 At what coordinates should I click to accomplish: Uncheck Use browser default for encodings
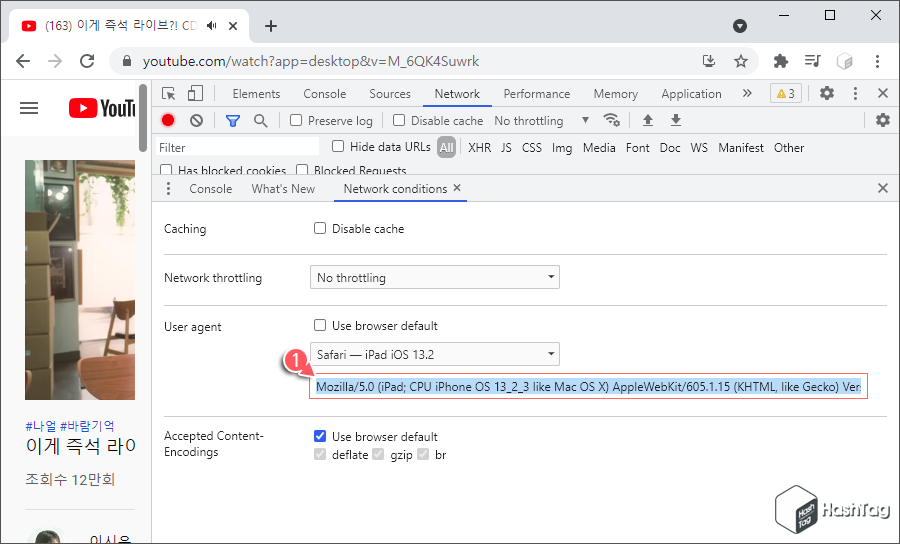(x=320, y=436)
